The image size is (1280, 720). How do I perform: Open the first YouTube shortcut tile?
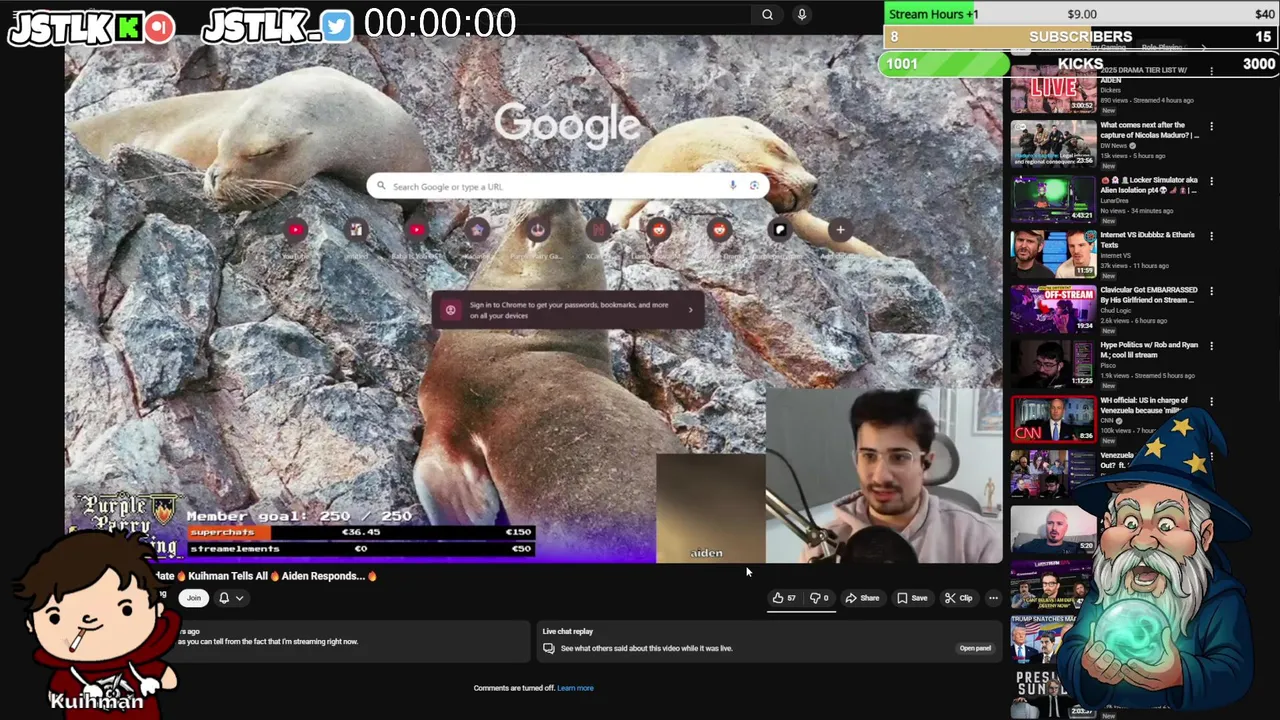pos(295,230)
